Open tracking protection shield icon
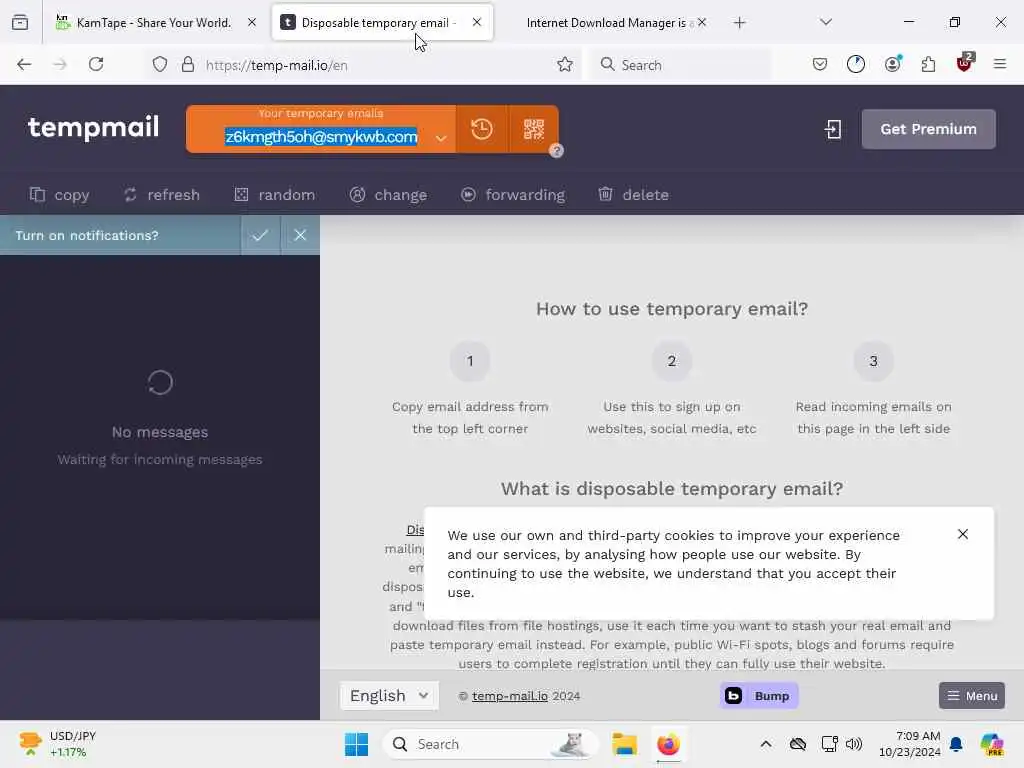1024x768 pixels. pos(160,64)
